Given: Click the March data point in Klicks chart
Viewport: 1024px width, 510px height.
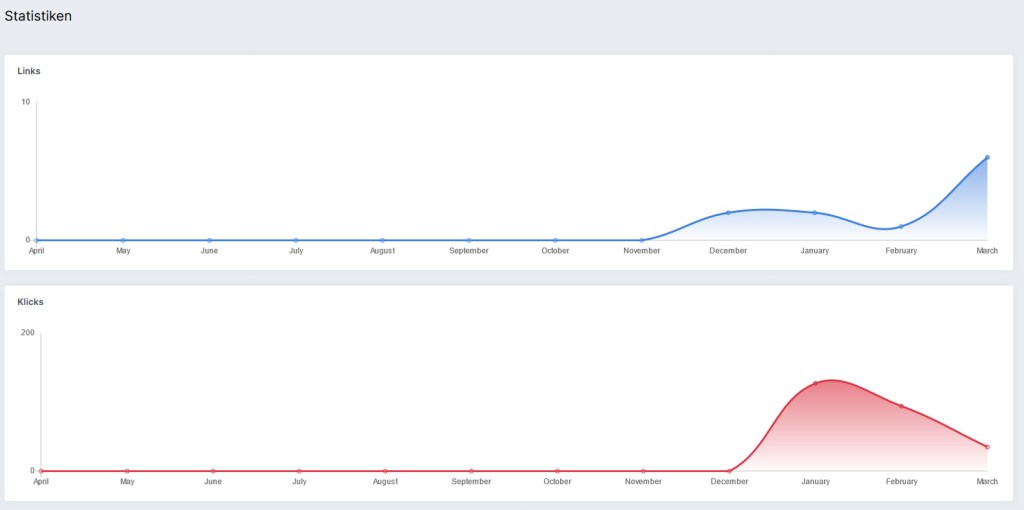Looking at the screenshot, I should point(987,447).
